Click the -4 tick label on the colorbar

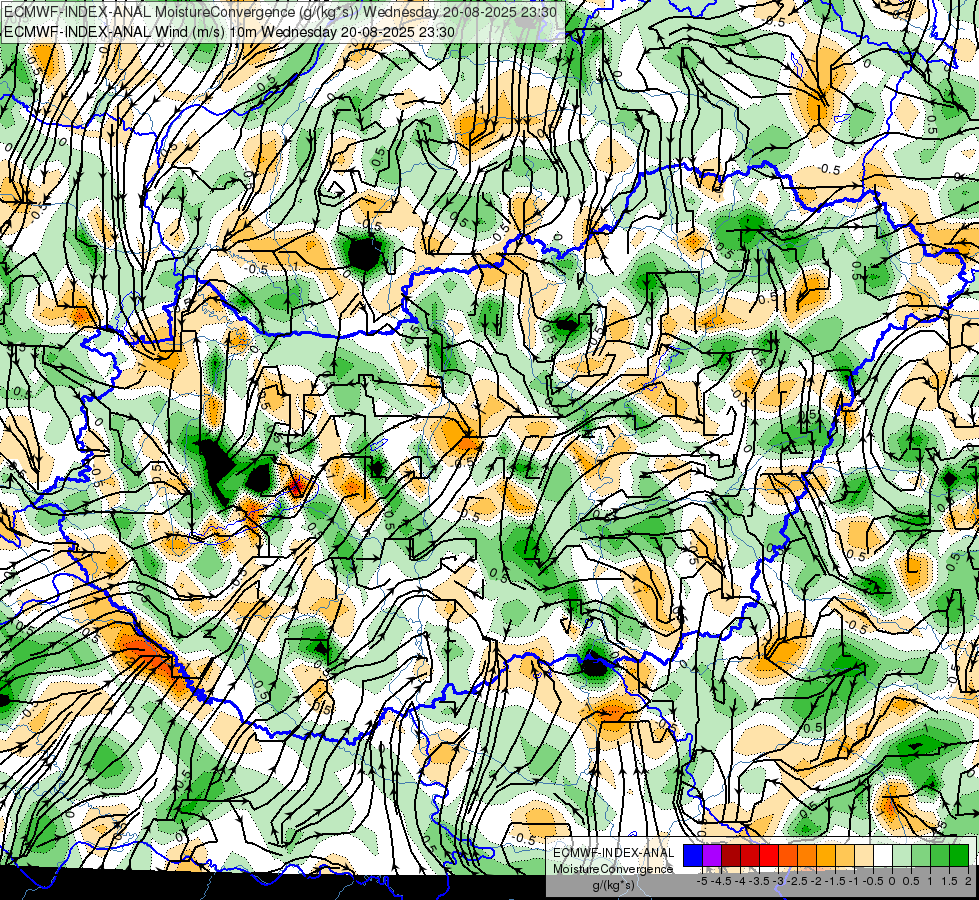click(740, 881)
